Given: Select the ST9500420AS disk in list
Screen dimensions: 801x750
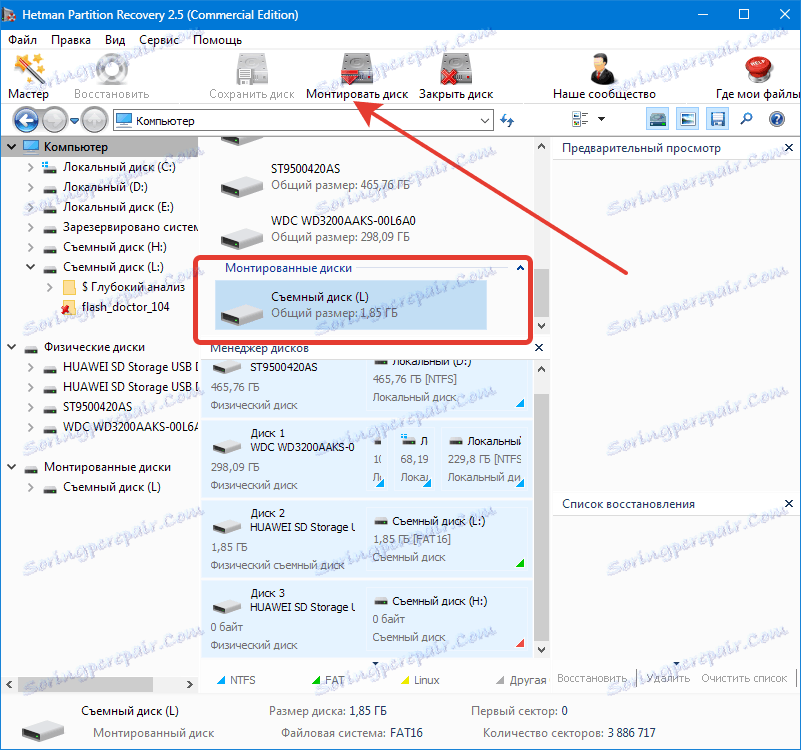Looking at the screenshot, I should [x=352, y=177].
